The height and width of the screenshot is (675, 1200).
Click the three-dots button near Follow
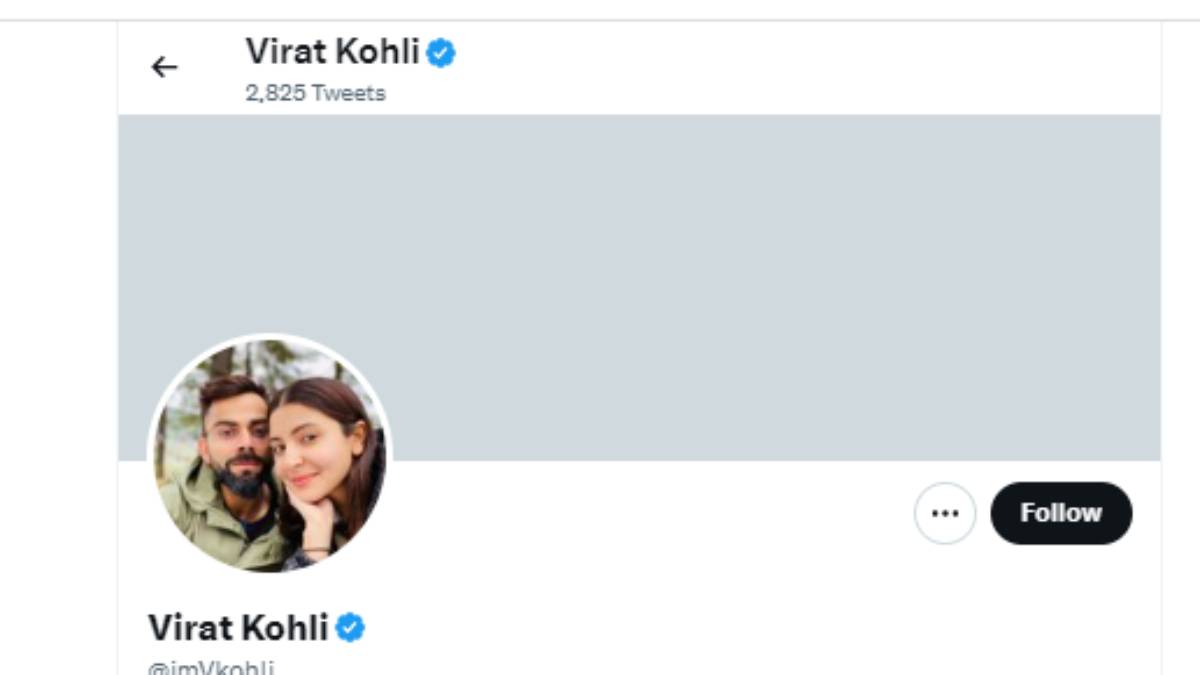tap(944, 513)
